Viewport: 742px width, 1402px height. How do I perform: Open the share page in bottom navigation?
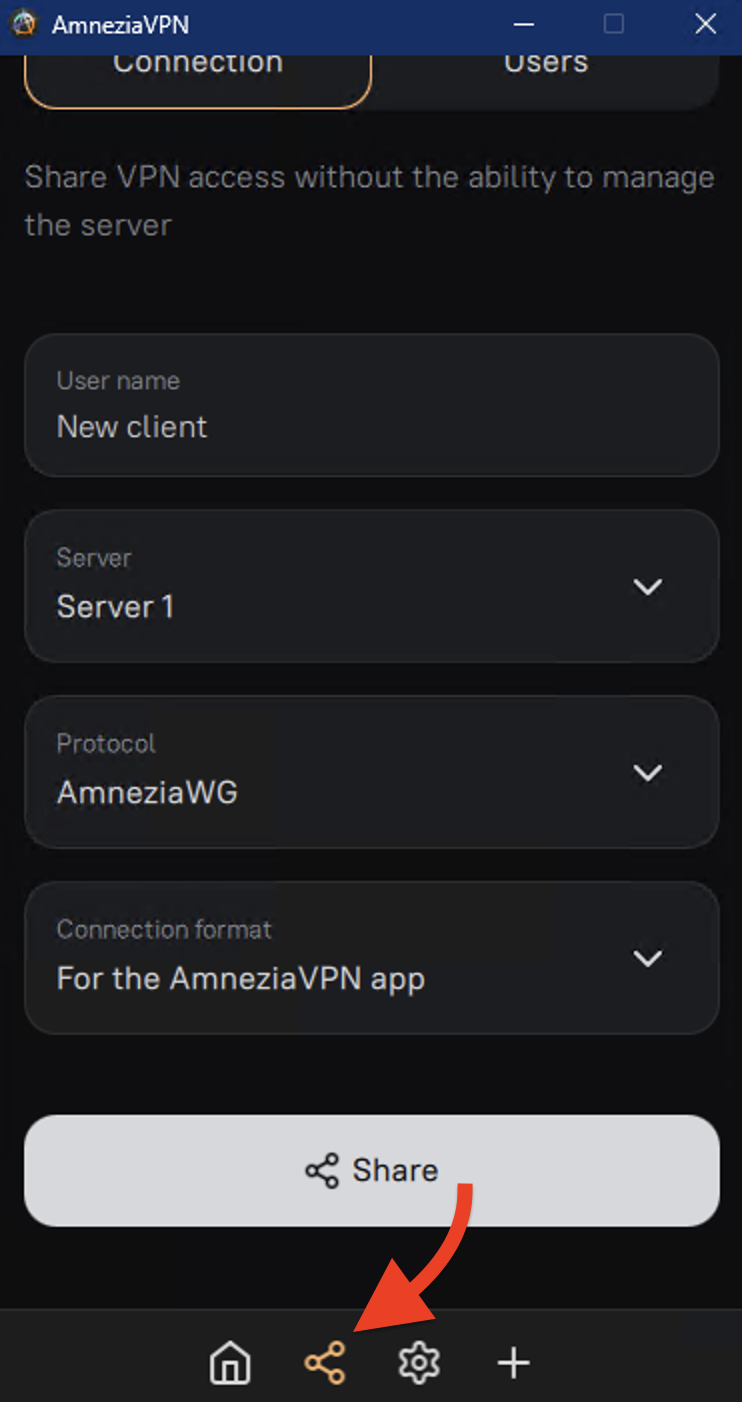tap(325, 1363)
